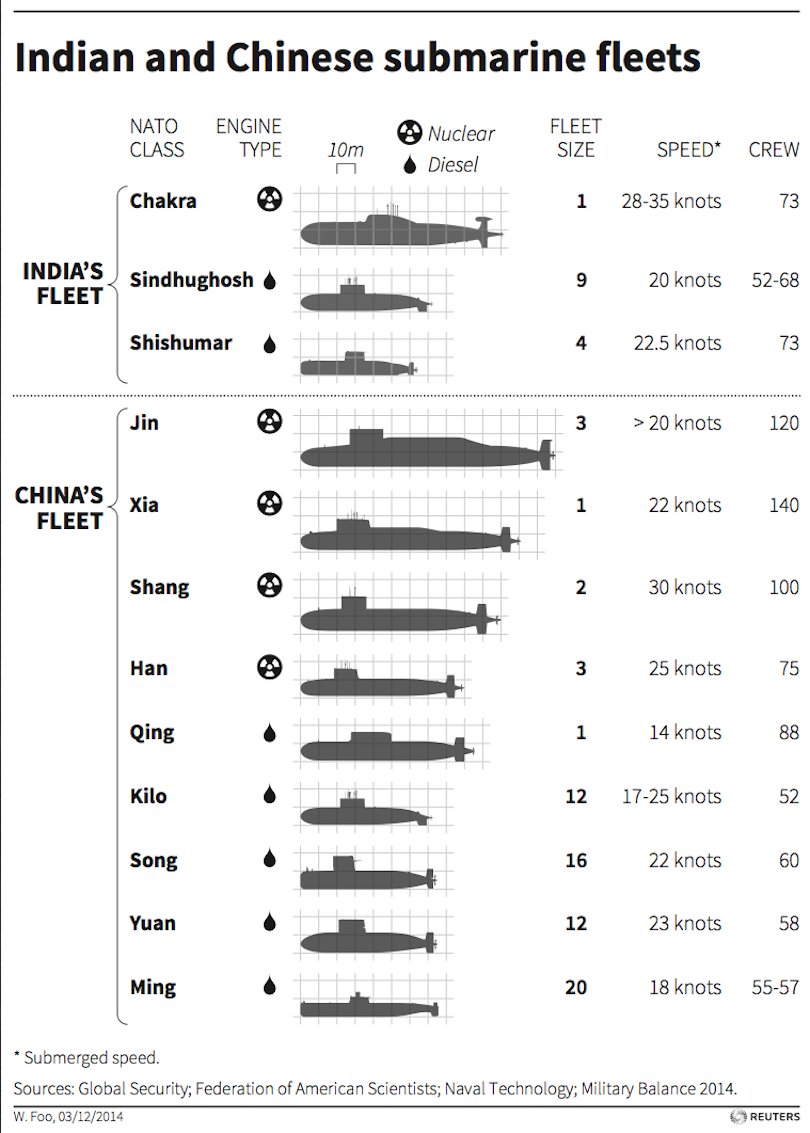Click the diesel drop in the legend
The image size is (810, 1133).
(x=410, y=165)
